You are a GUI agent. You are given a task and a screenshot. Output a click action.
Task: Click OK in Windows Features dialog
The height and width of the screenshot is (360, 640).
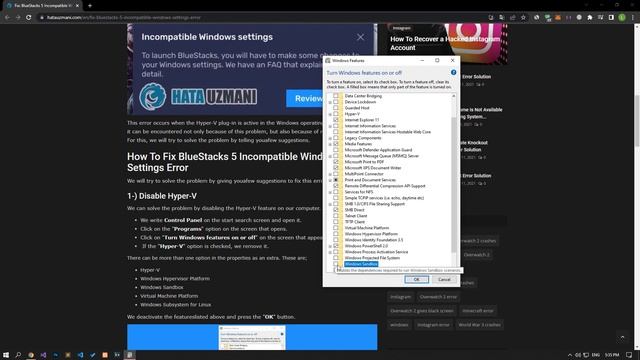(416, 280)
